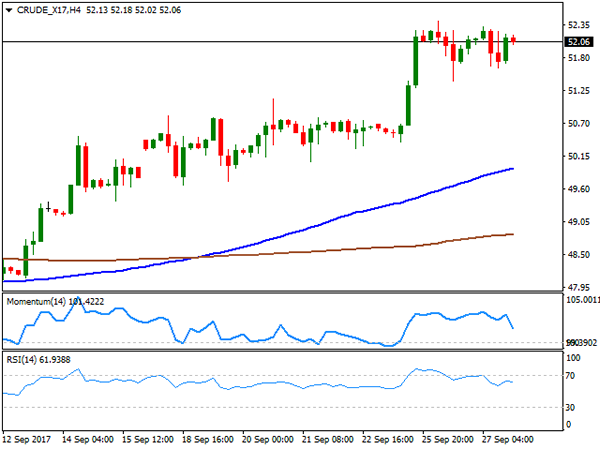Click the 48.50 price axis label
The image size is (600, 450).
click(579, 255)
